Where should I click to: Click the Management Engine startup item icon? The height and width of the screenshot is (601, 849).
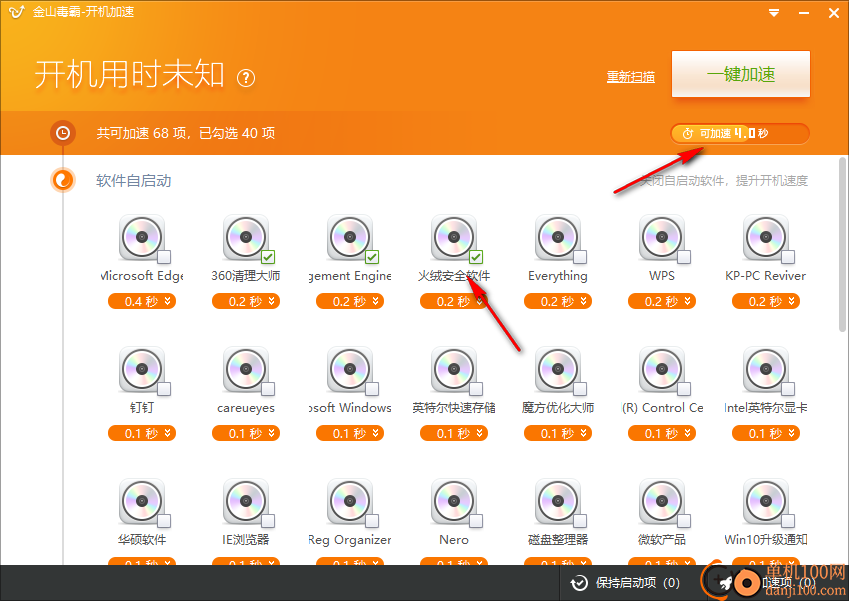point(350,237)
